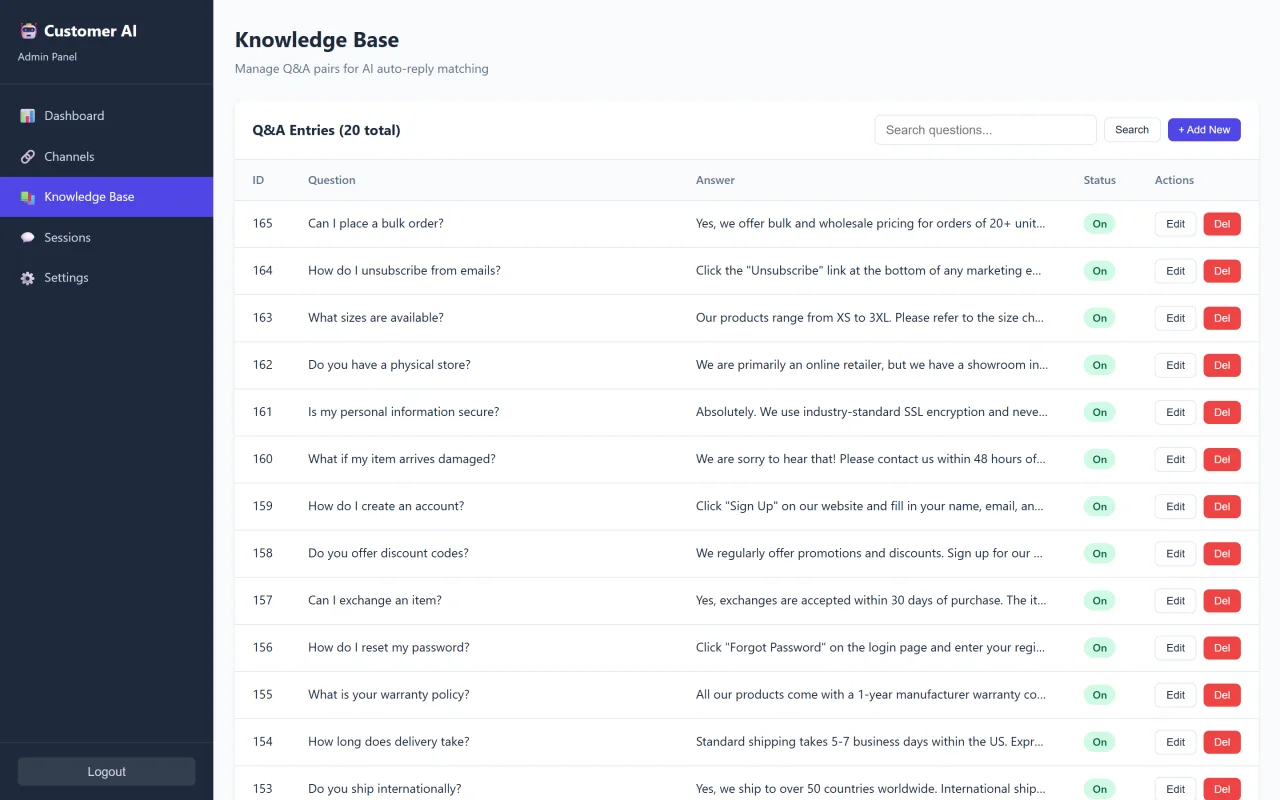This screenshot has width=1280, height=800.
Task: Click ID cell 157
Action: (x=263, y=601)
